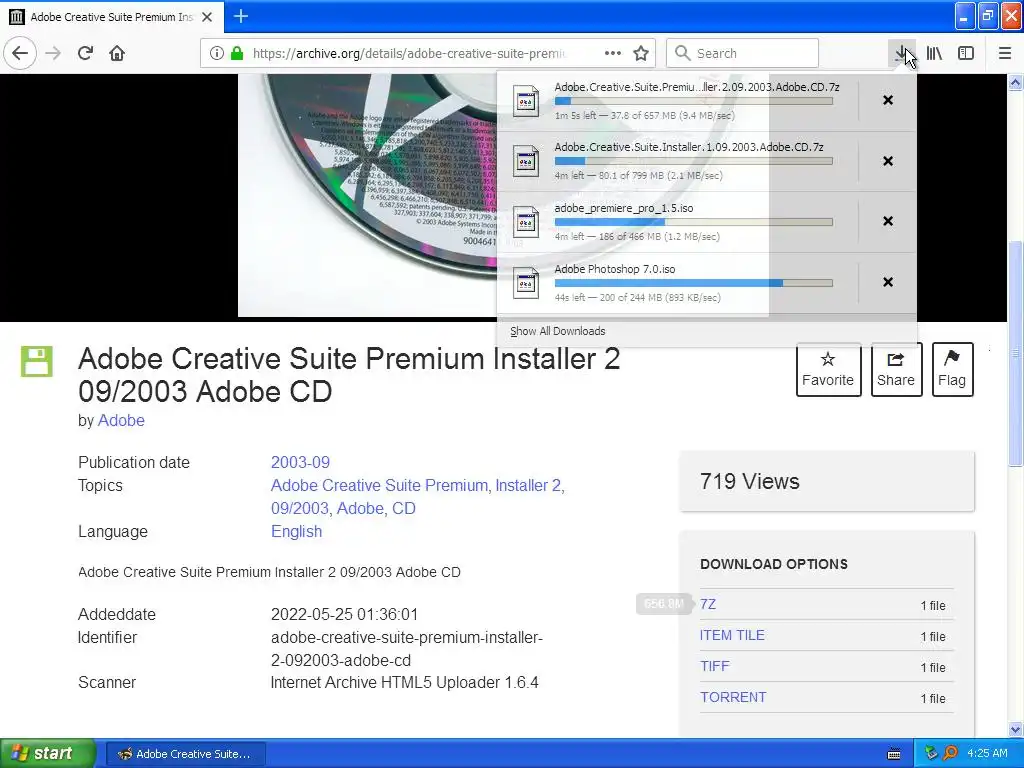The width and height of the screenshot is (1024, 768).
Task: Cancel the Installer 1 7z download
Action: click(x=888, y=161)
